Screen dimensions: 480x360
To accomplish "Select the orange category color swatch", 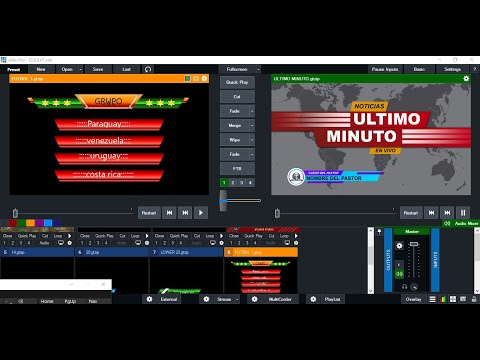I will click(x=30, y=223).
